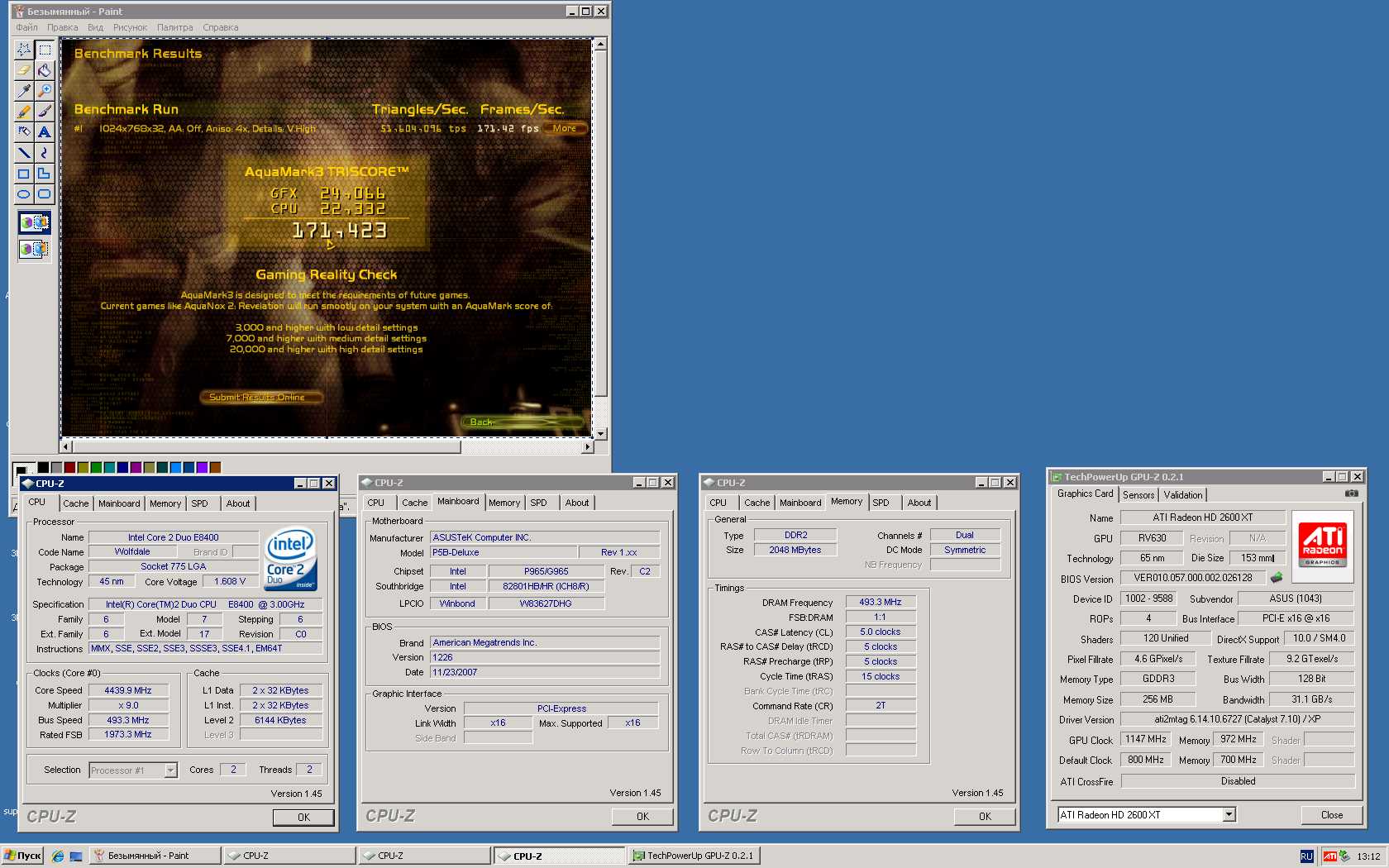Click the Core Speed 4439.9 MHz field
Viewport: 1389px width, 868px height.
click(x=128, y=690)
